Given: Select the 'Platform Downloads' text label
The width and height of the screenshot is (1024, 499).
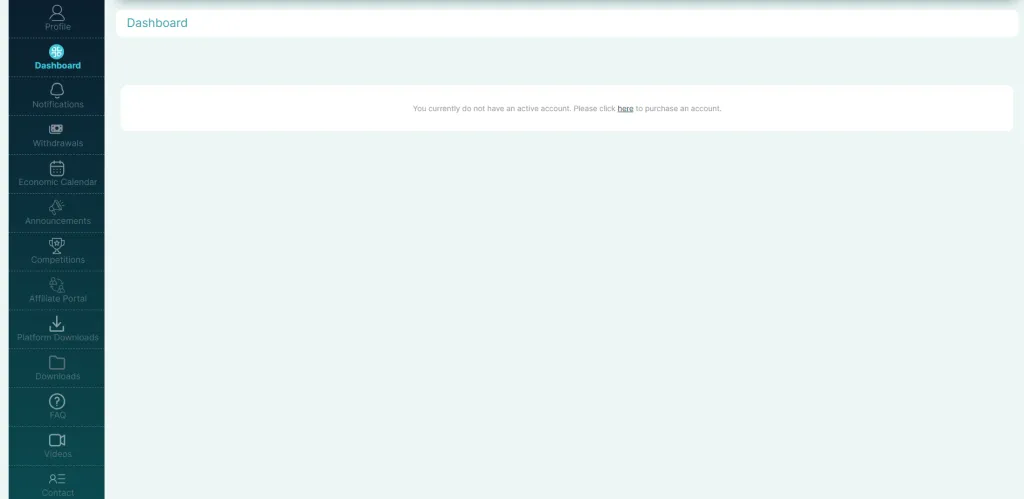Looking at the screenshot, I should (x=58, y=338).
